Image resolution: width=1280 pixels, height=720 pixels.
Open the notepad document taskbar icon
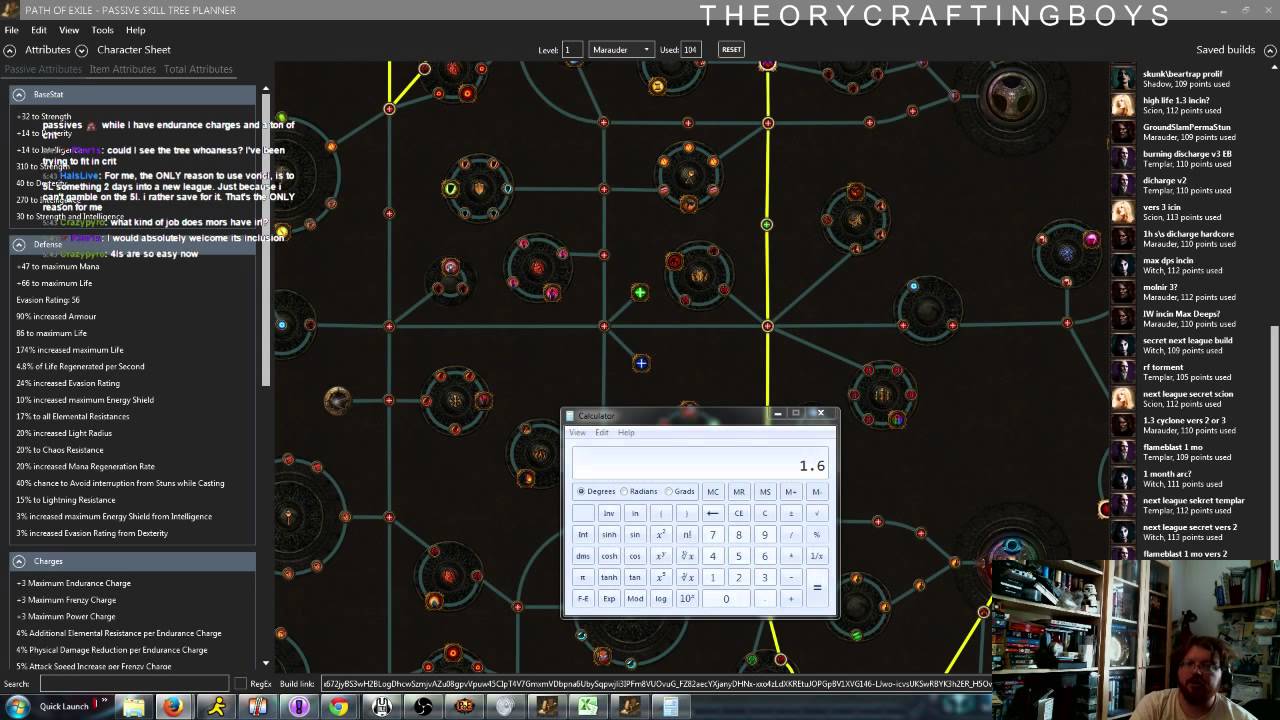pyautogui.click(x=670, y=706)
